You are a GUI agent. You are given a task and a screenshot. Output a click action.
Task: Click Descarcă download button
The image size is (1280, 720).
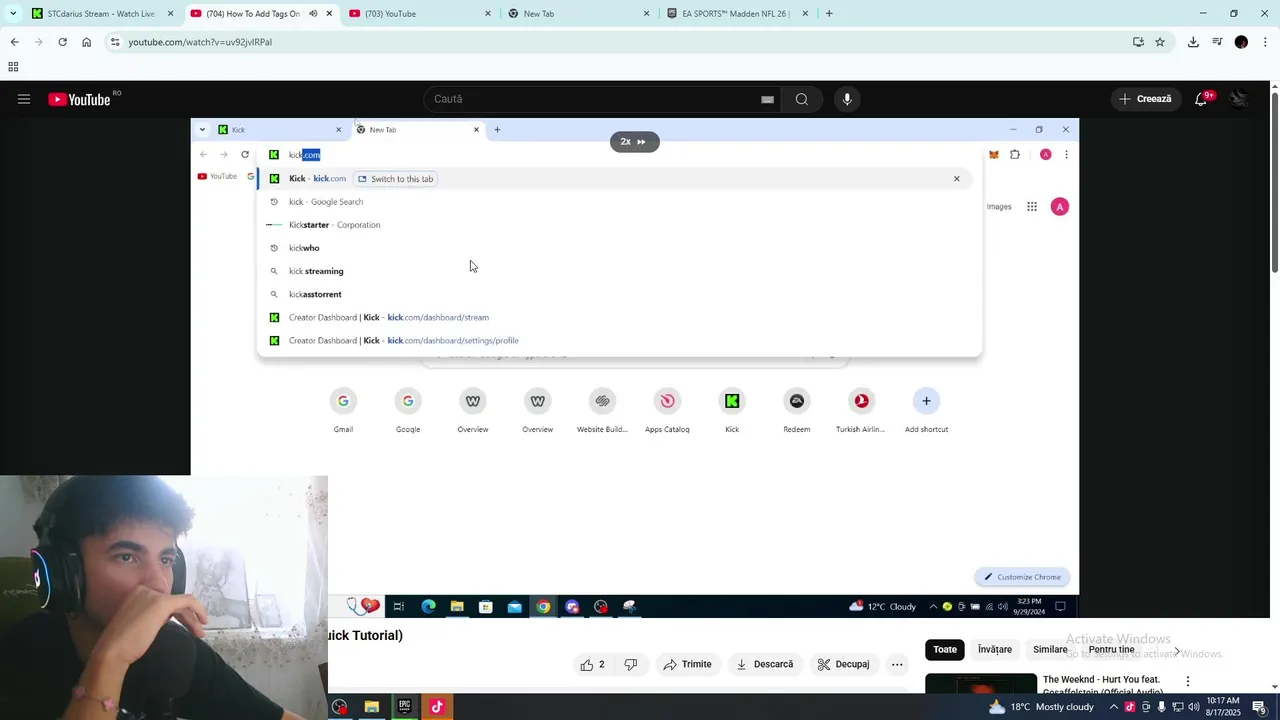[765, 664]
